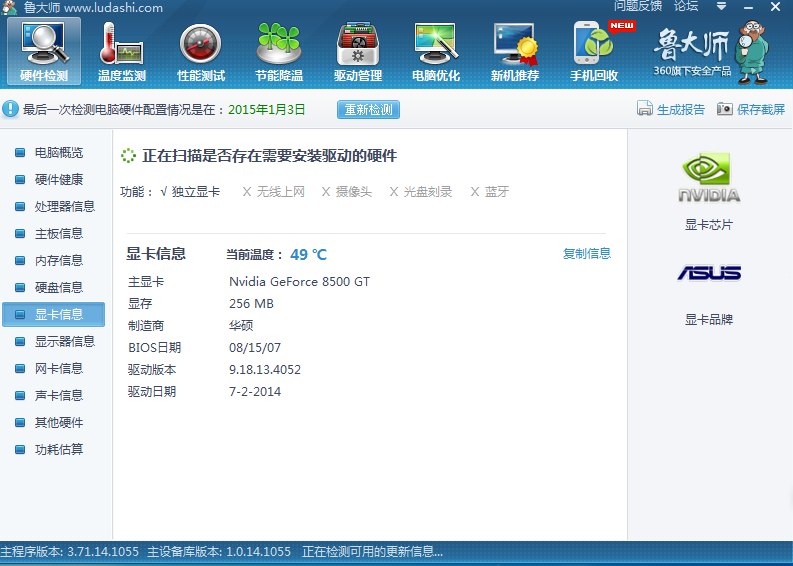This screenshot has width=793, height=566.
Task: View 功耗估算 power estimation page
Action: [x=58, y=450]
